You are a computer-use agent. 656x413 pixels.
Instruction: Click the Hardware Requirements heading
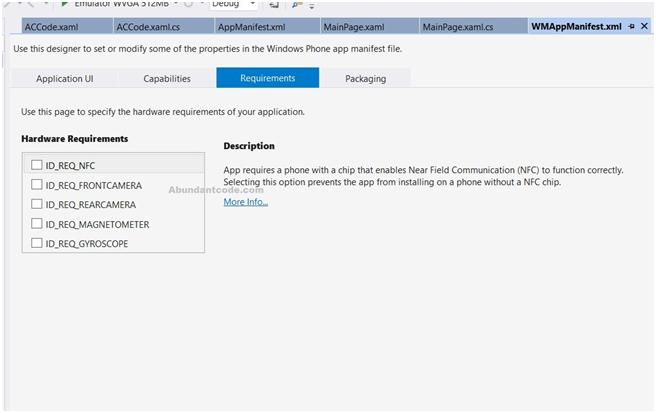click(74, 139)
